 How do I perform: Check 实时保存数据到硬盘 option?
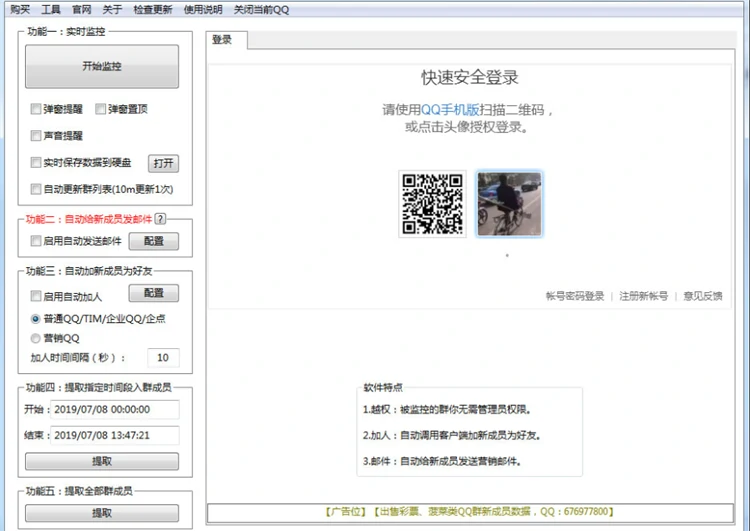pos(36,163)
